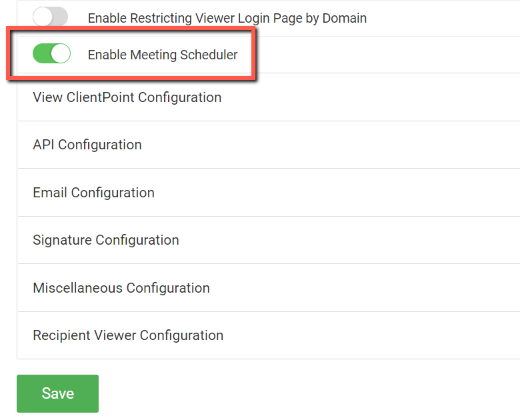Click the green Save button

pyautogui.click(x=58, y=394)
